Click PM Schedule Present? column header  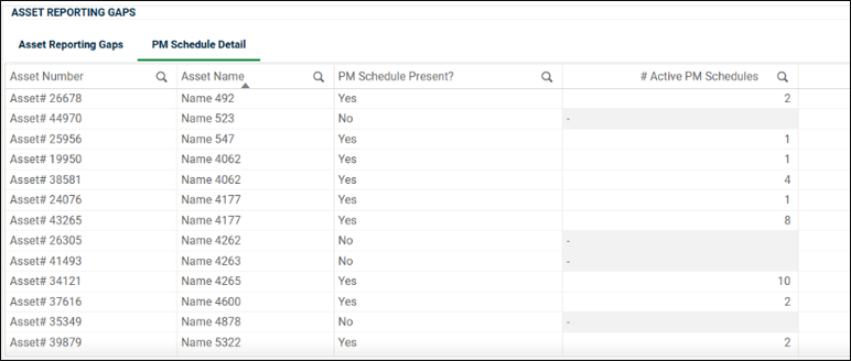click(396, 77)
